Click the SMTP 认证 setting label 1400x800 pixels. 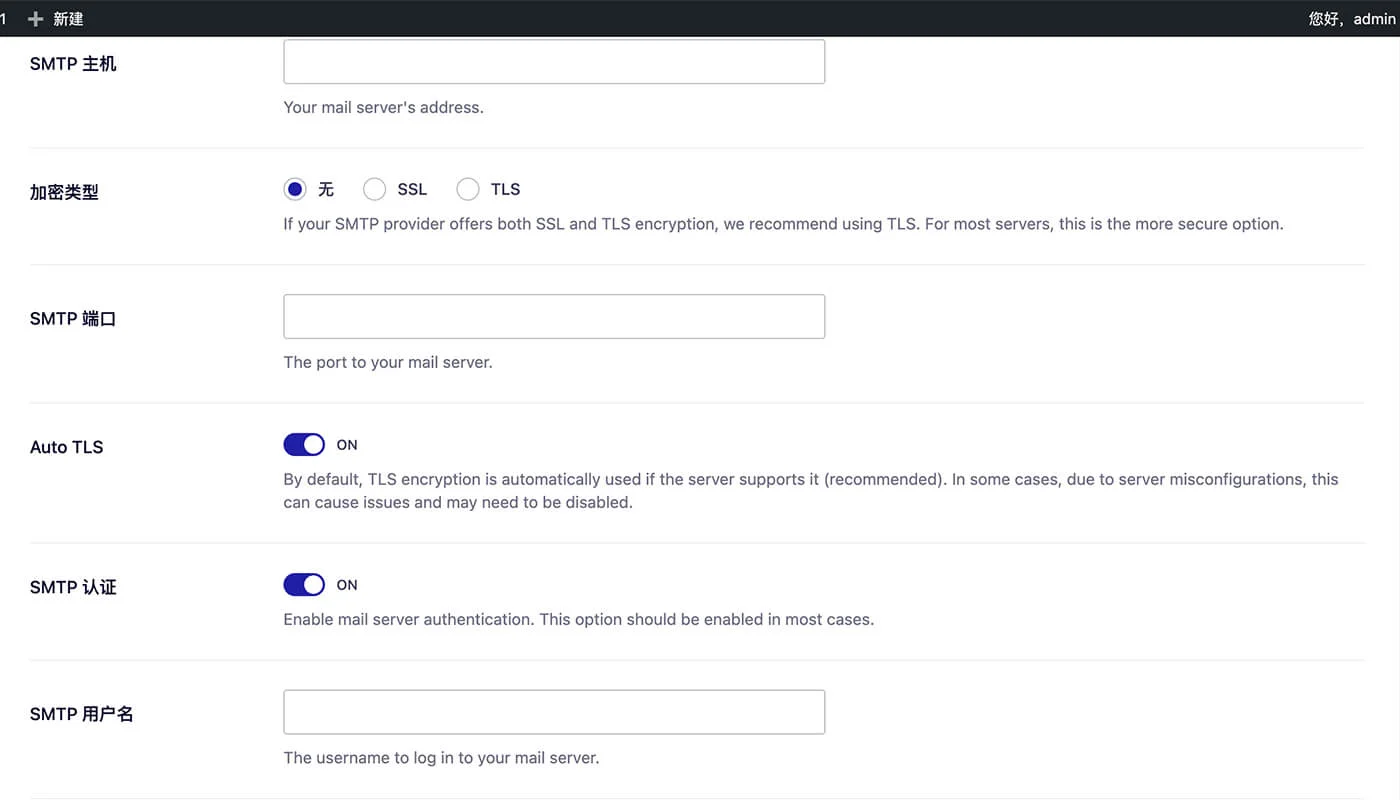73,587
